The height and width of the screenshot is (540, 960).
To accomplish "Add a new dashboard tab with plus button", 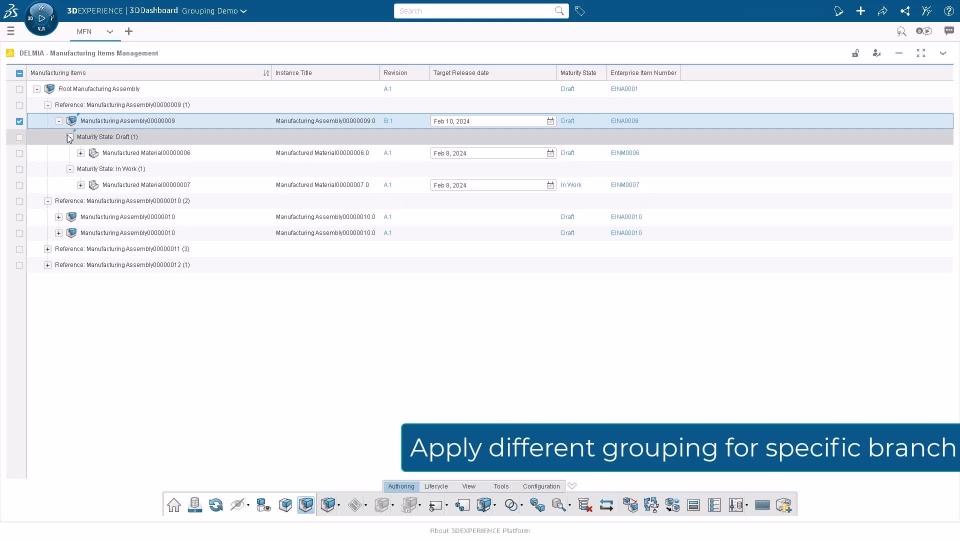I will point(129,31).
